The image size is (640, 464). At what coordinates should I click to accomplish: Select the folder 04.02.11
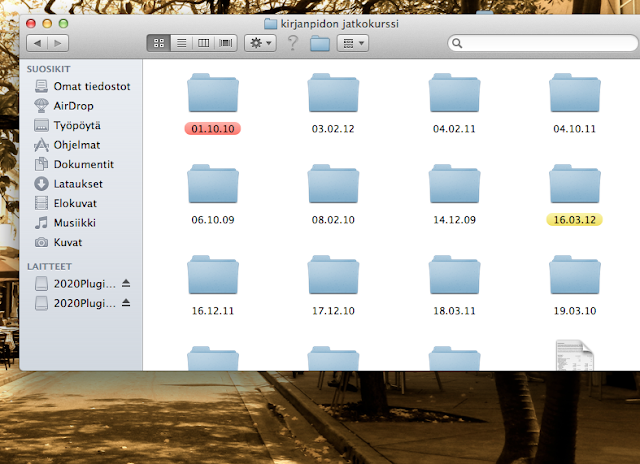point(454,104)
